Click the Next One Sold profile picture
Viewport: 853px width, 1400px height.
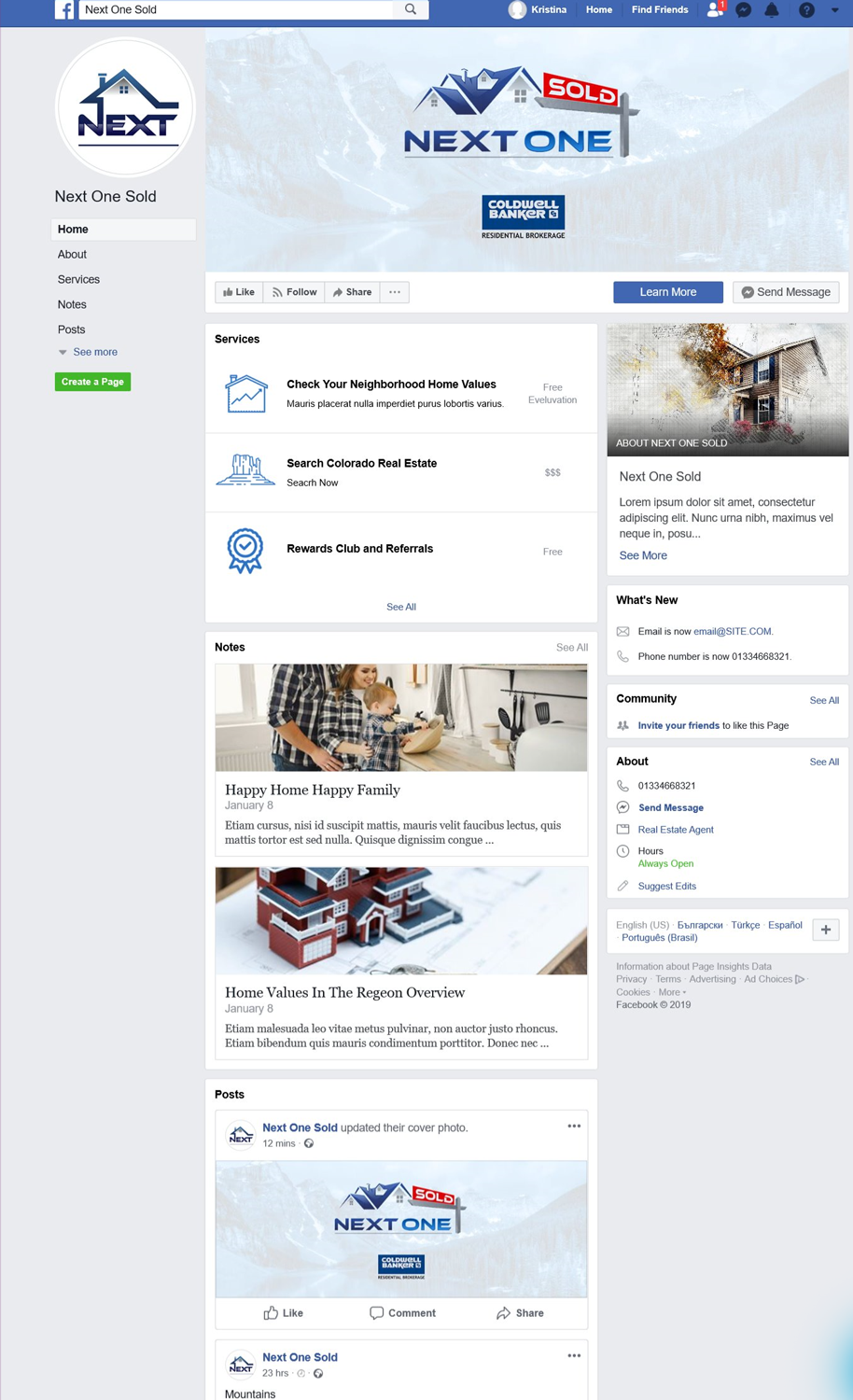tap(125, 107)
